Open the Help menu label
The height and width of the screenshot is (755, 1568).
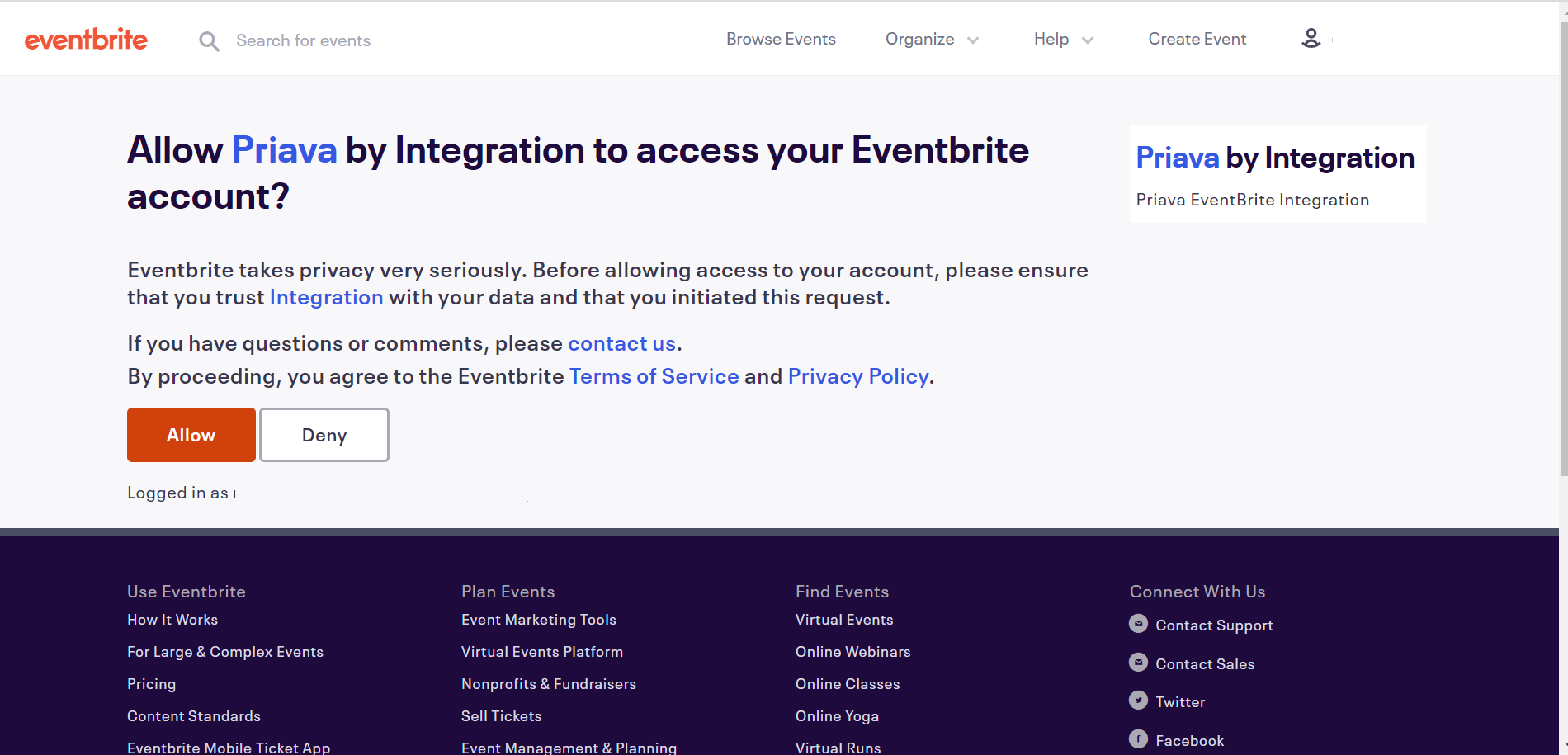point(1051,39)
